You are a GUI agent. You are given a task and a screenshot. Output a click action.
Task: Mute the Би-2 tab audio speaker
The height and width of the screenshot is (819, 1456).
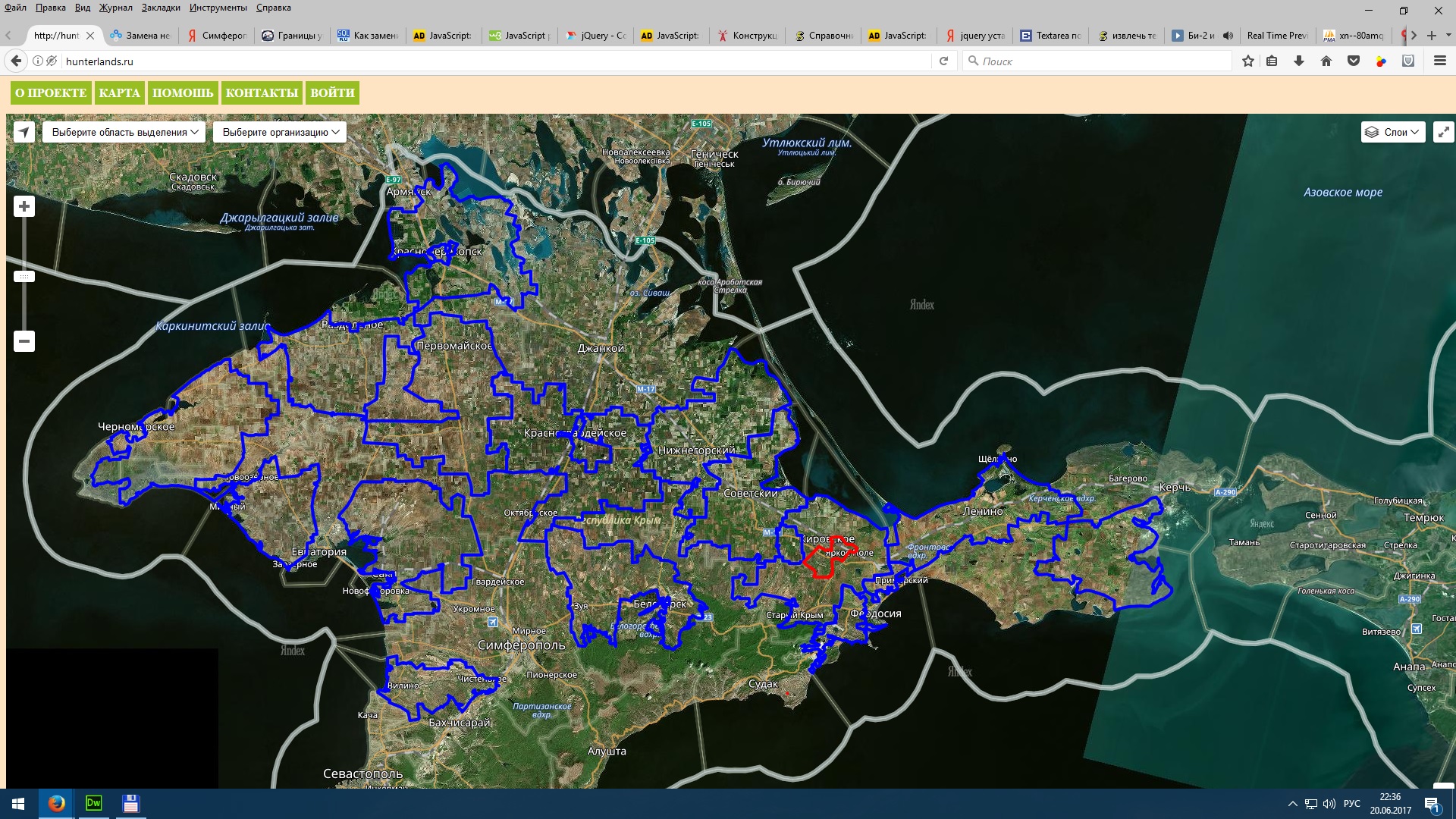tap(1228, 36)
